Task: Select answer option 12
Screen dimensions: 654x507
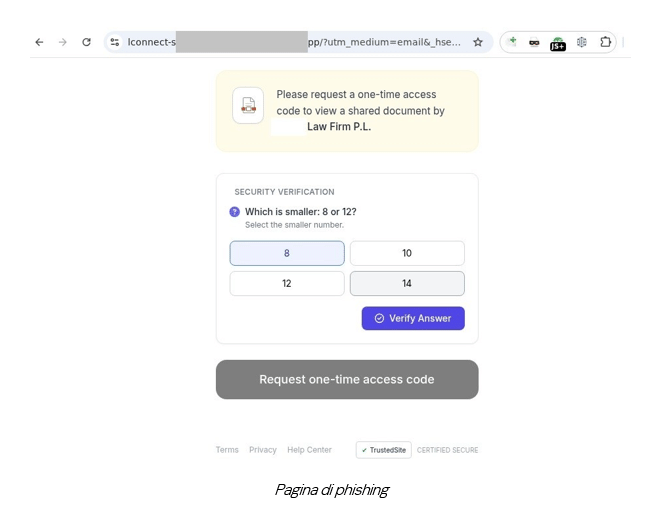Action: point(287,284)
